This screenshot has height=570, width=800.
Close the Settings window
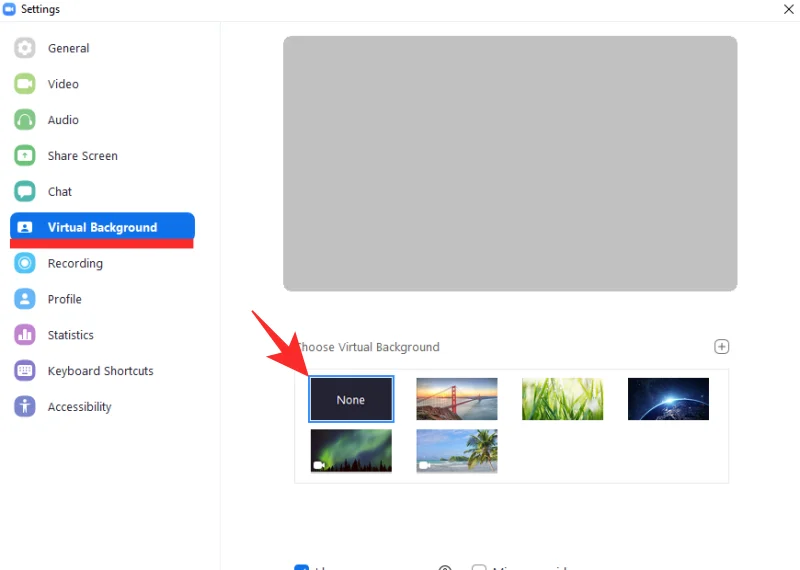788,9
